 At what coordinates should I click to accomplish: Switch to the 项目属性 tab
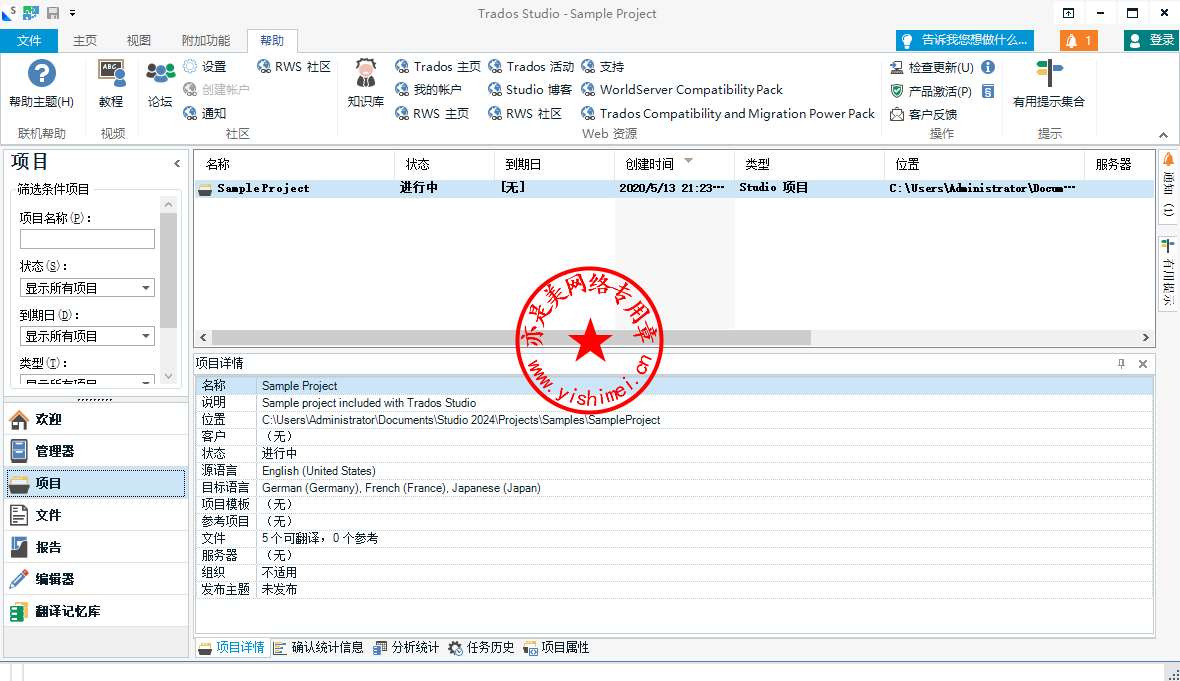[x=557, y=648]
